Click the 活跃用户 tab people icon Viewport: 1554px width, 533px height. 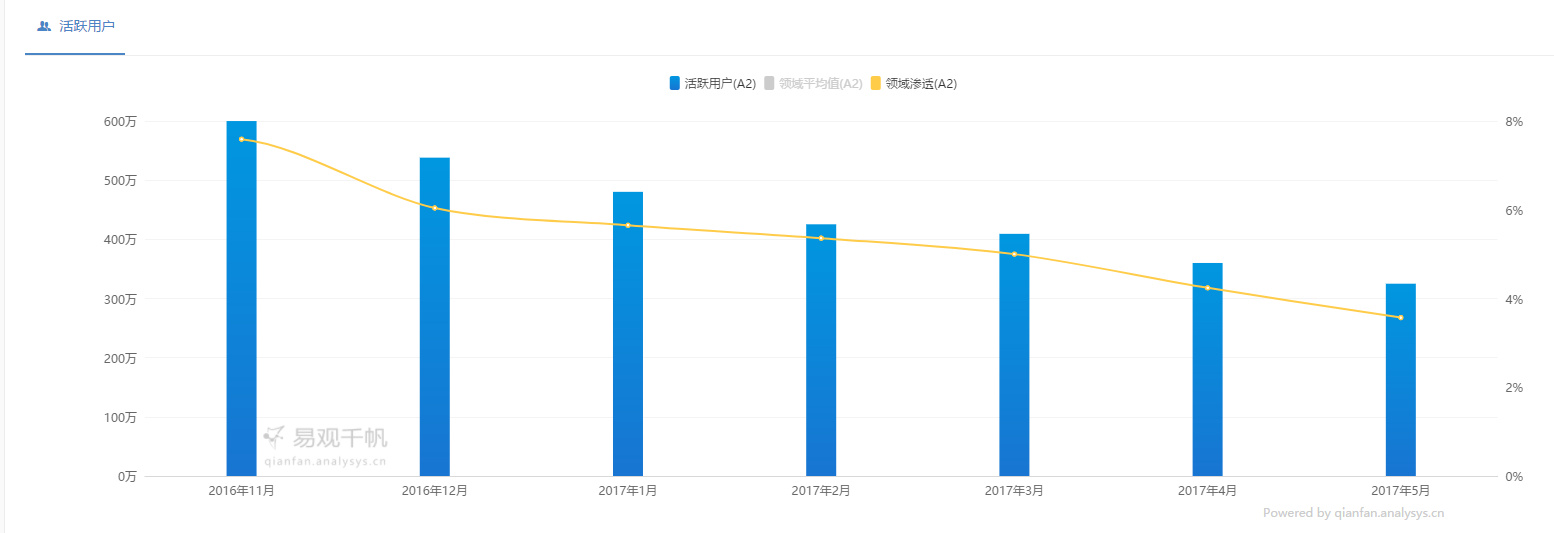point(44,26)
